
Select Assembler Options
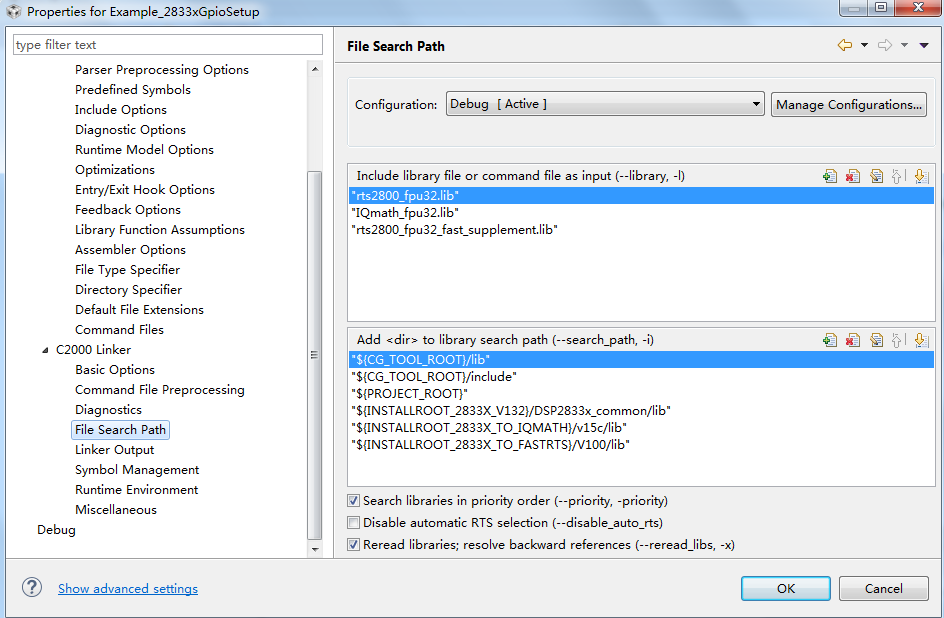[x=130, y=249]
